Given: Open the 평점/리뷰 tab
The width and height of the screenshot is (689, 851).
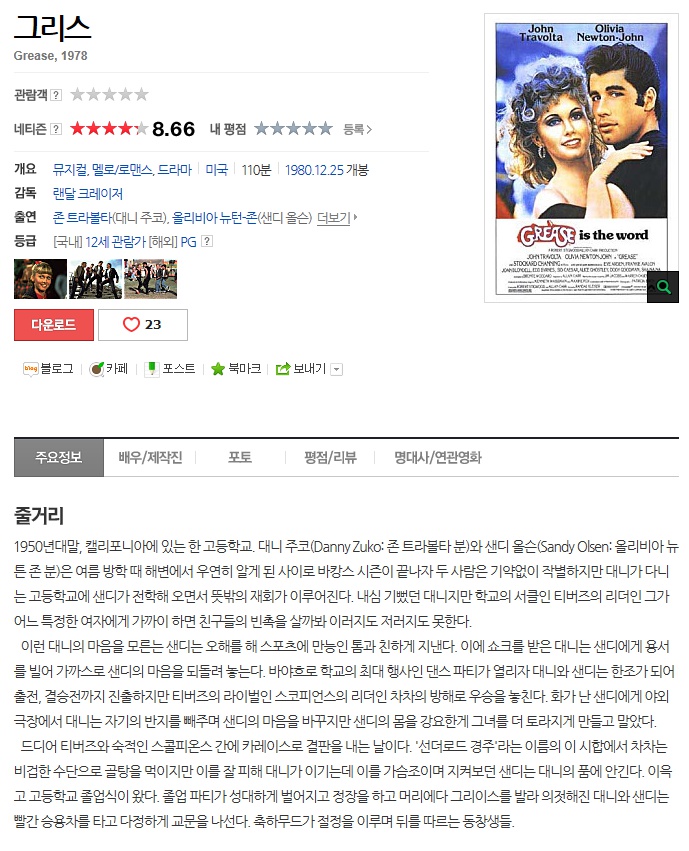Looking at the screenshot, I should pos(330,458).
